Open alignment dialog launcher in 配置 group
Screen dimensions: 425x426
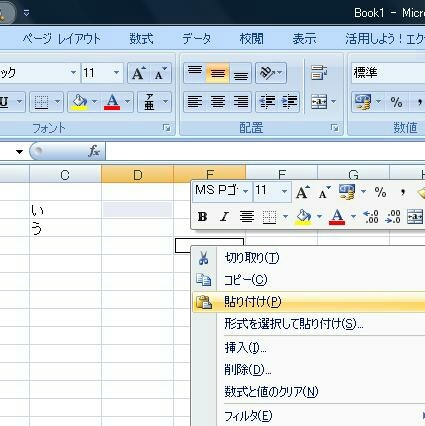(334, 128)
